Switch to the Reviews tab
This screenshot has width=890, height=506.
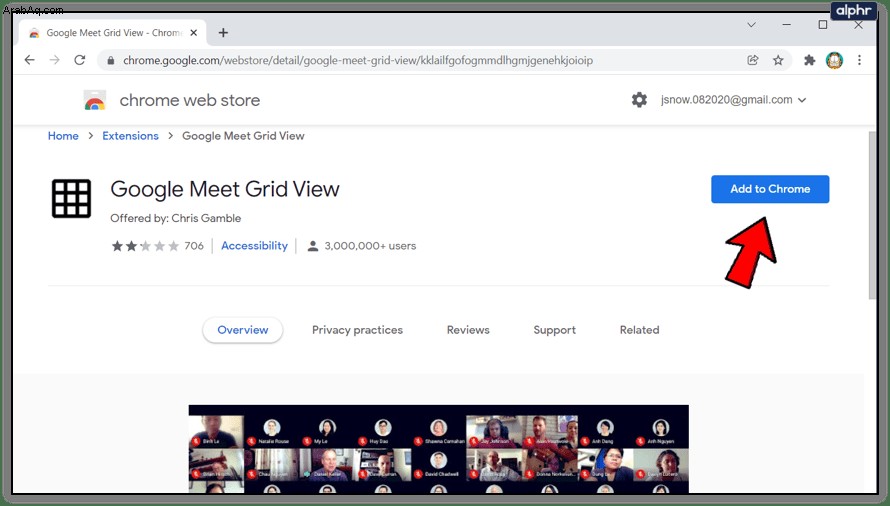(x=468, y=330)
